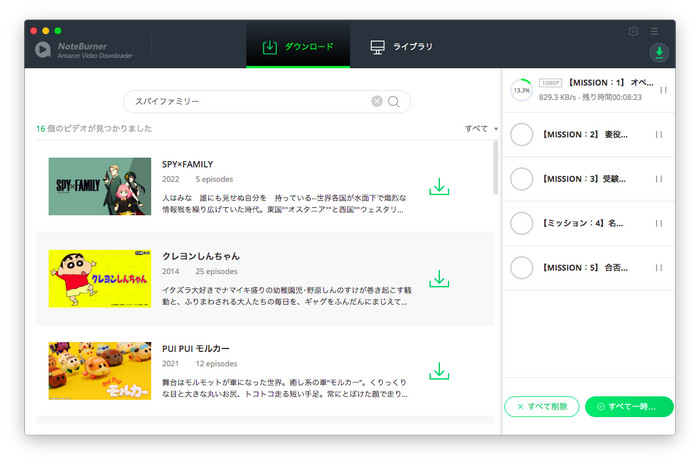Click the '25 episodes' text

click(x=216, y=272)
